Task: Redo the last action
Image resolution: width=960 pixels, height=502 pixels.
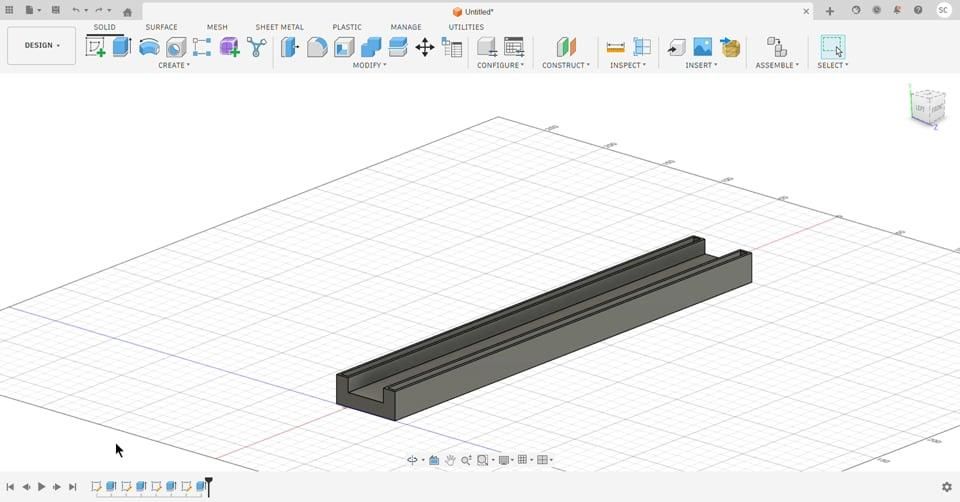Action: (101, 10)
